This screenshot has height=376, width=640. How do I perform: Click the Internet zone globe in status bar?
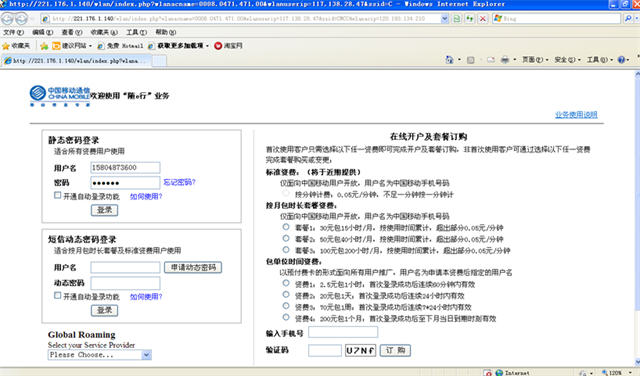(x=499, y=372)
